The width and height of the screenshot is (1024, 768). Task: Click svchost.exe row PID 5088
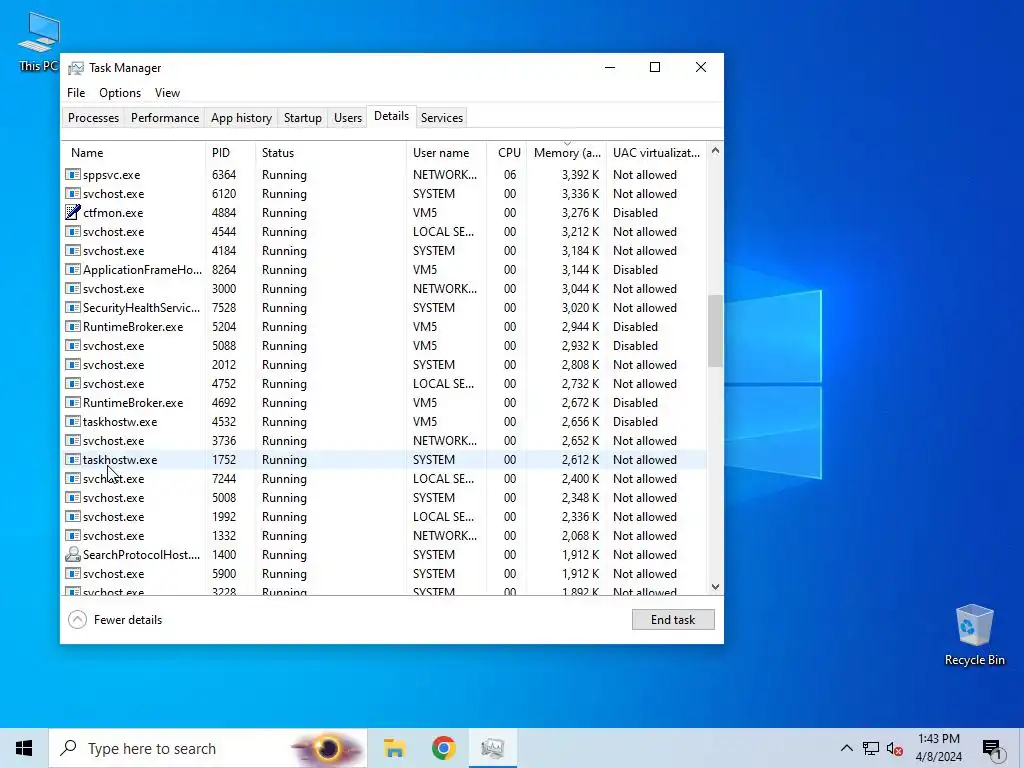tap(384, 345)
